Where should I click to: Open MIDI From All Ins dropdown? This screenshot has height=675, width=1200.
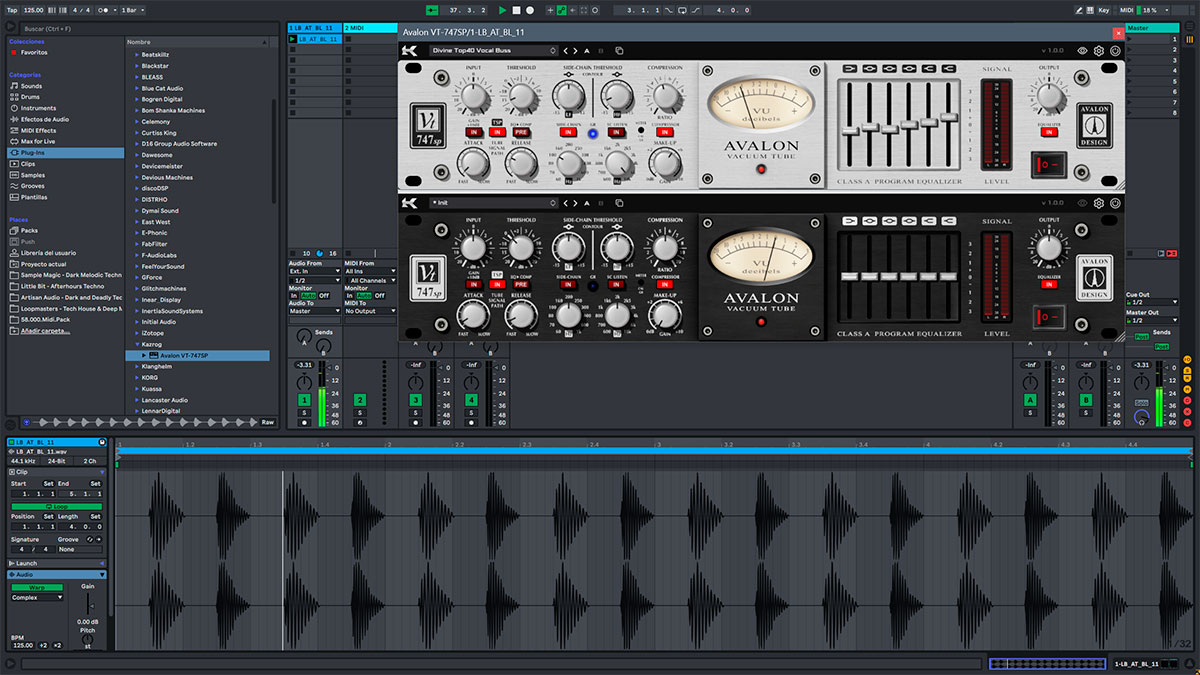pos(370,271)
